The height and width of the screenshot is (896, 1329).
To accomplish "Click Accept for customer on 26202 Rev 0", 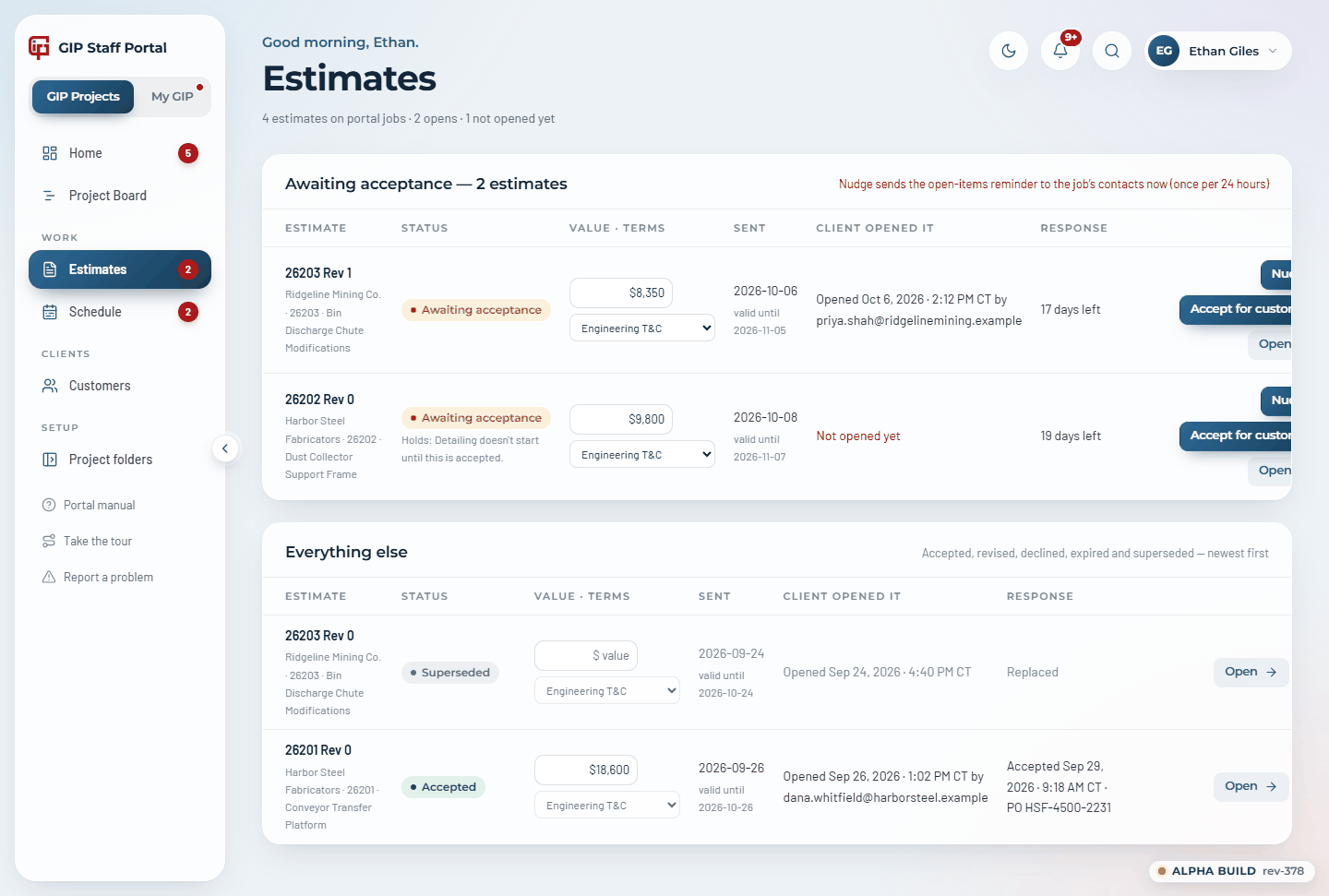I will coord(1236,436).
